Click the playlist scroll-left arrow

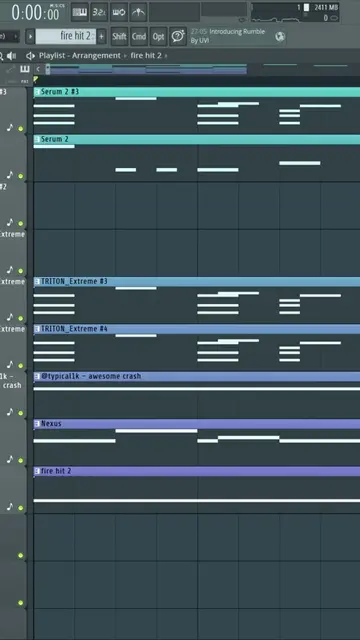tap(38, 69)
